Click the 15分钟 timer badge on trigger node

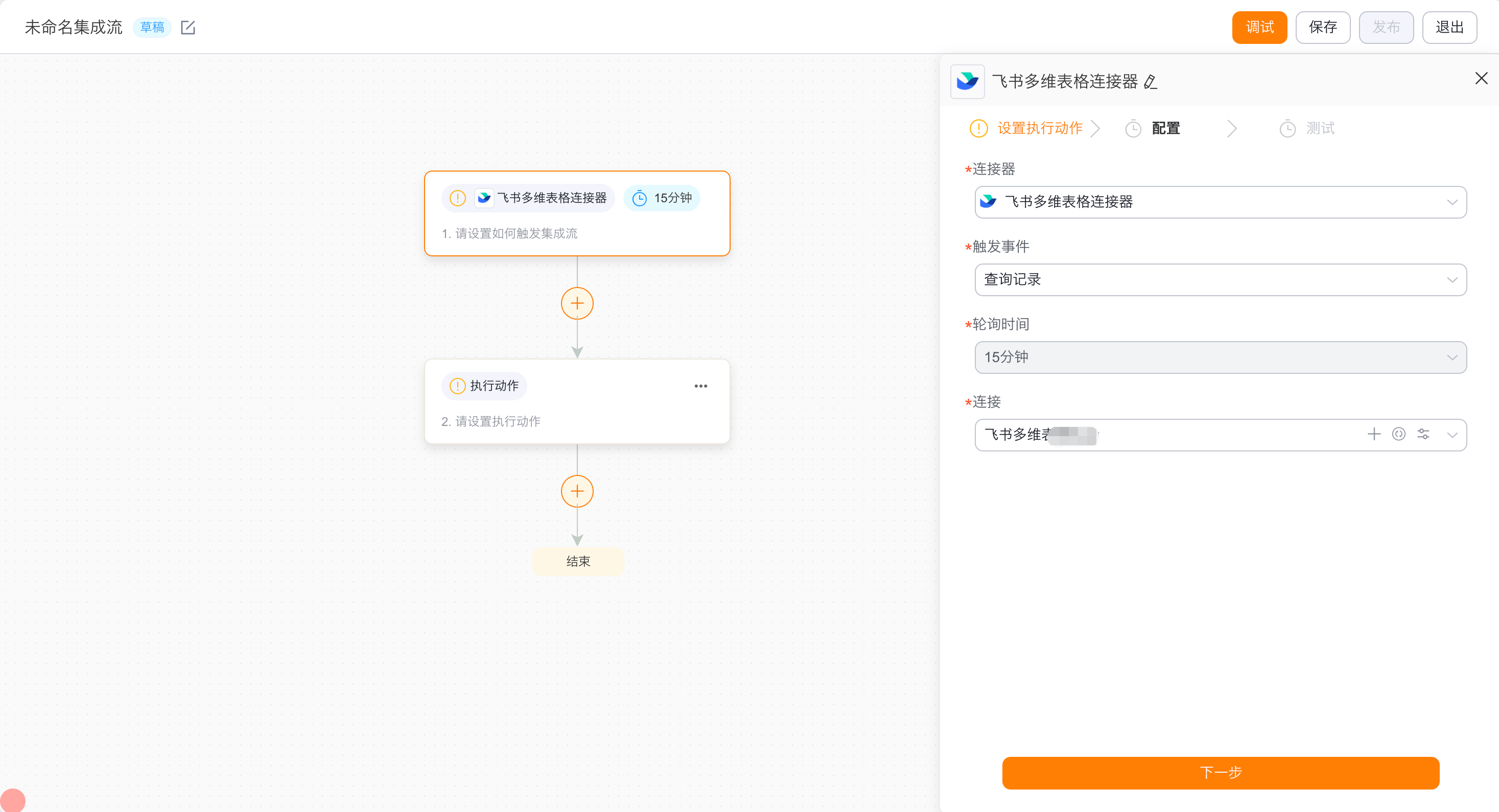tap(662, 198)
